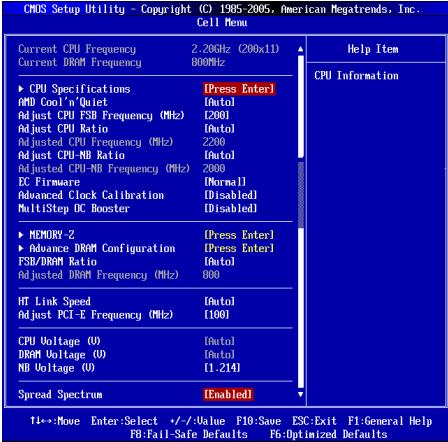
Task: Select Adjust CPU FSB Frequency (MHz)
Action: coord(101,115)
